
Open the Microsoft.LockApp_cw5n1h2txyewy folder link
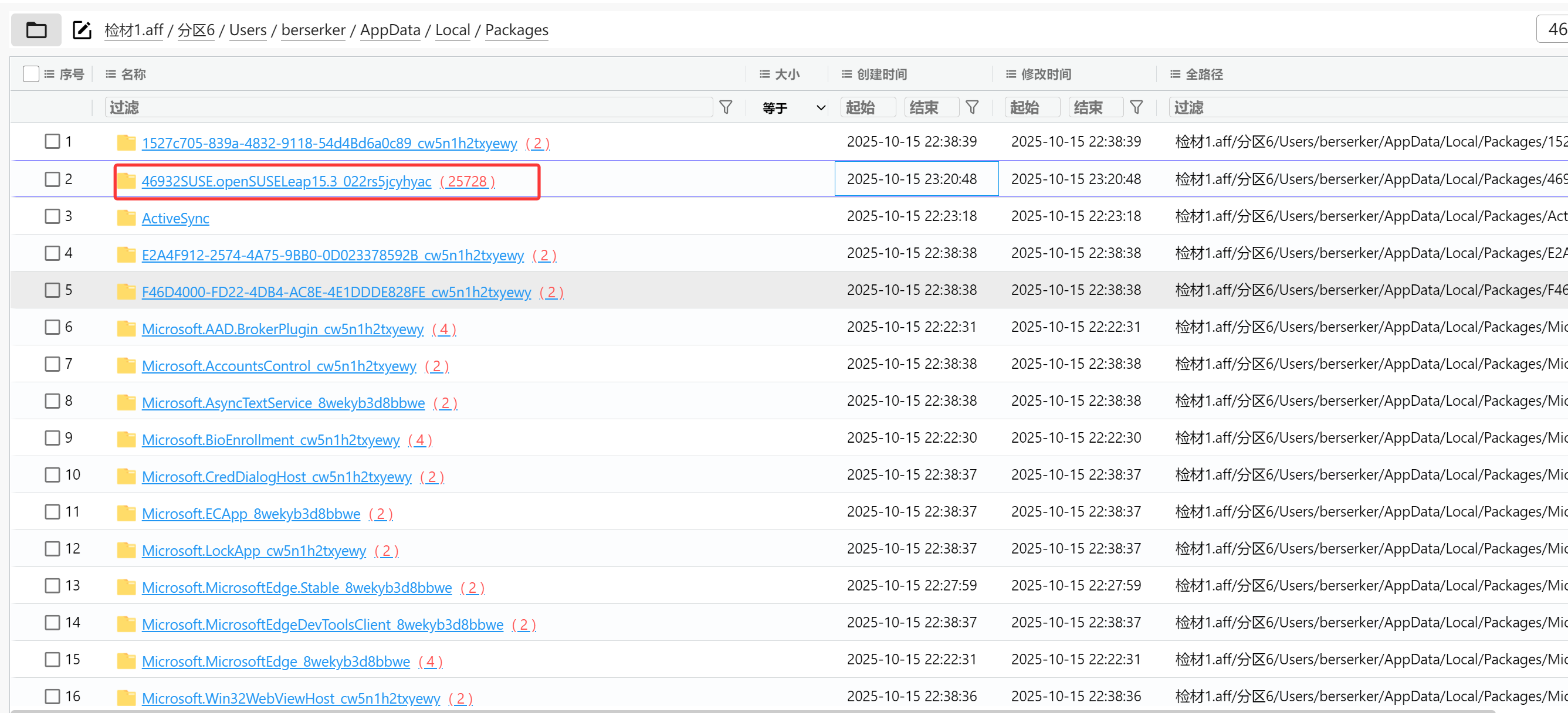pos(253,551)
